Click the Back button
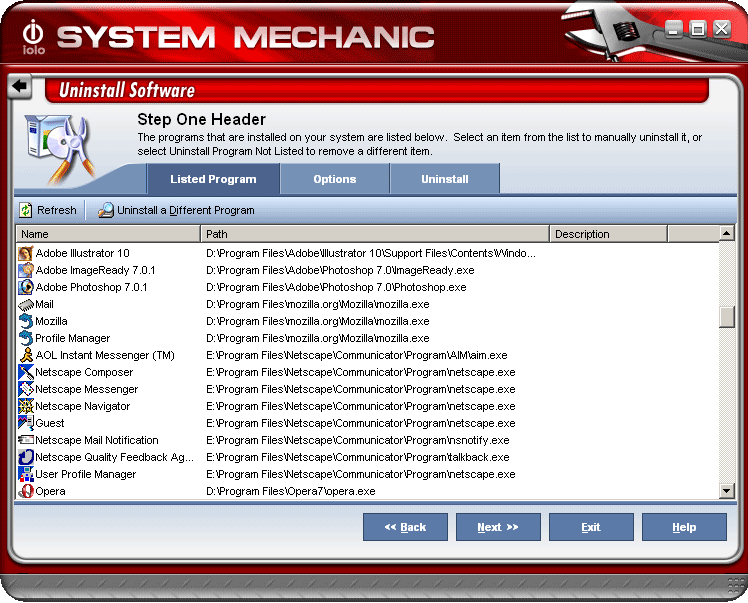The height and width of the screenshot is (603, 748). [405, 527]
